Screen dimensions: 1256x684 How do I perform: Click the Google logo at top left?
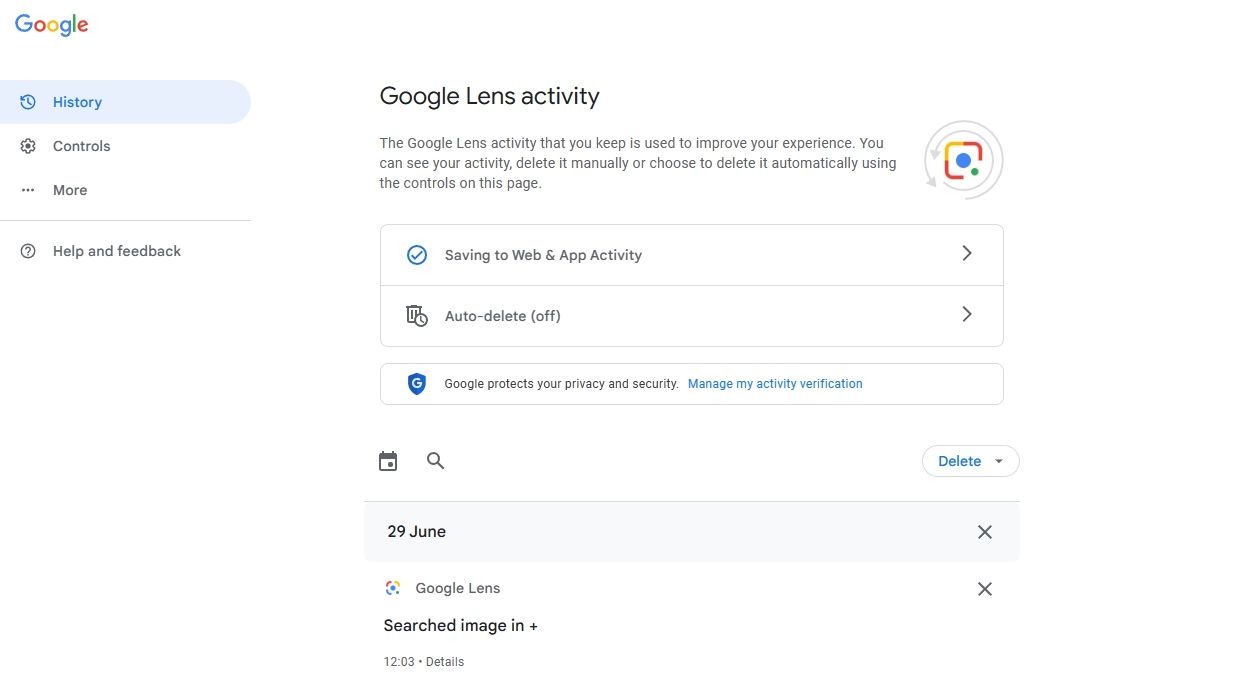pos(51,24)
